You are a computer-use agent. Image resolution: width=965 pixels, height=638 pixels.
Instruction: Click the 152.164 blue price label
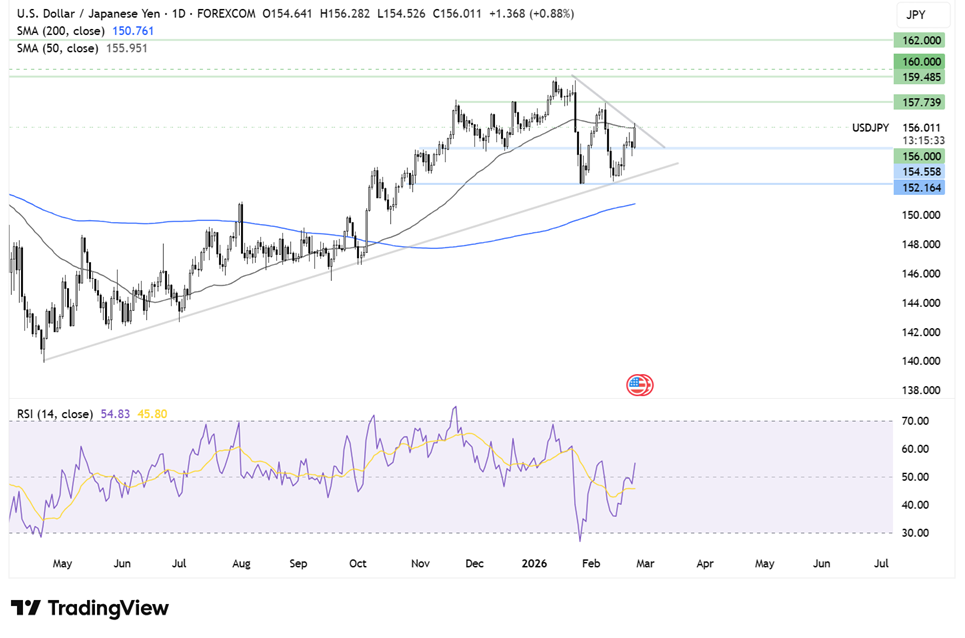click(x=919, y=188)
